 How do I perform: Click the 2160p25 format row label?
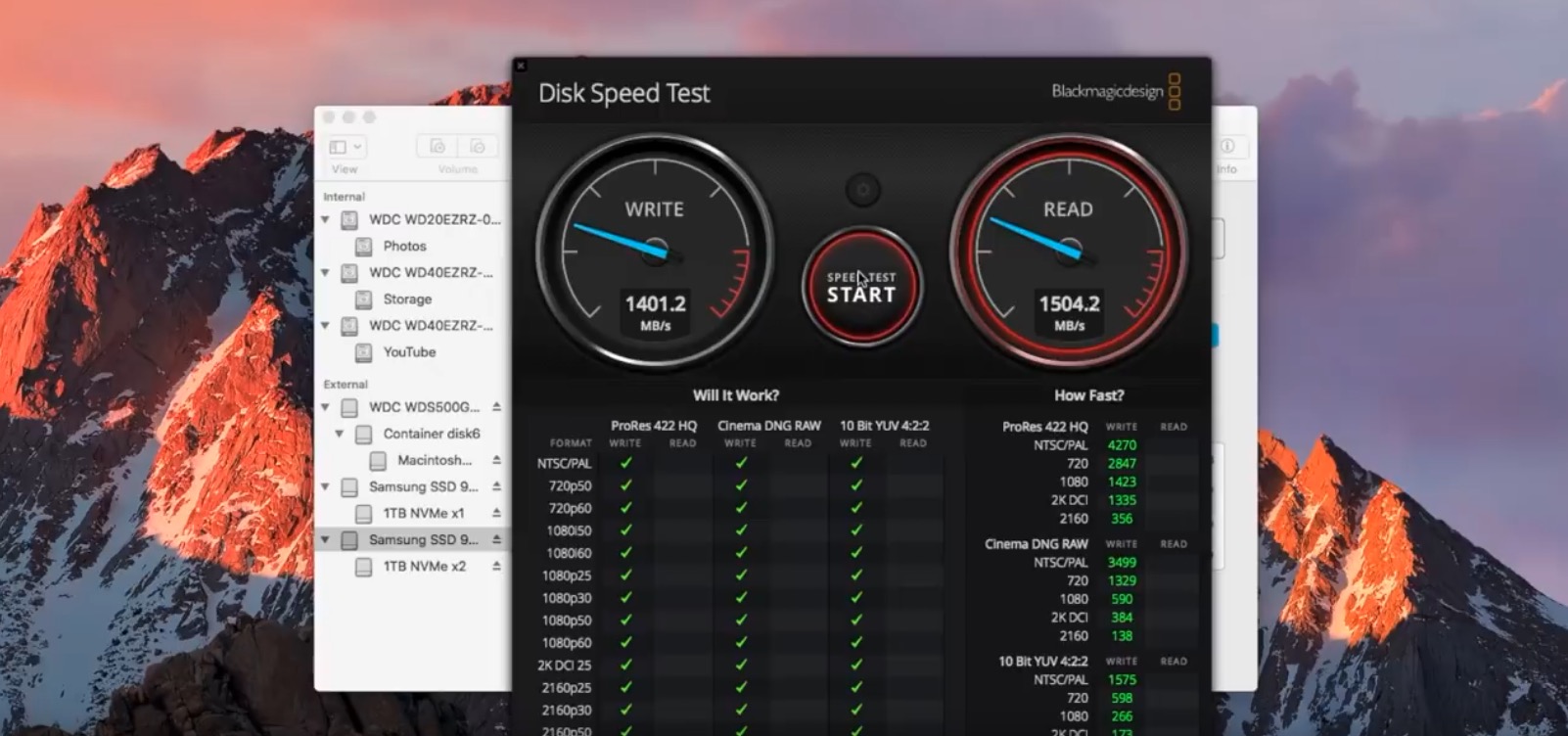tap(567, 688)
